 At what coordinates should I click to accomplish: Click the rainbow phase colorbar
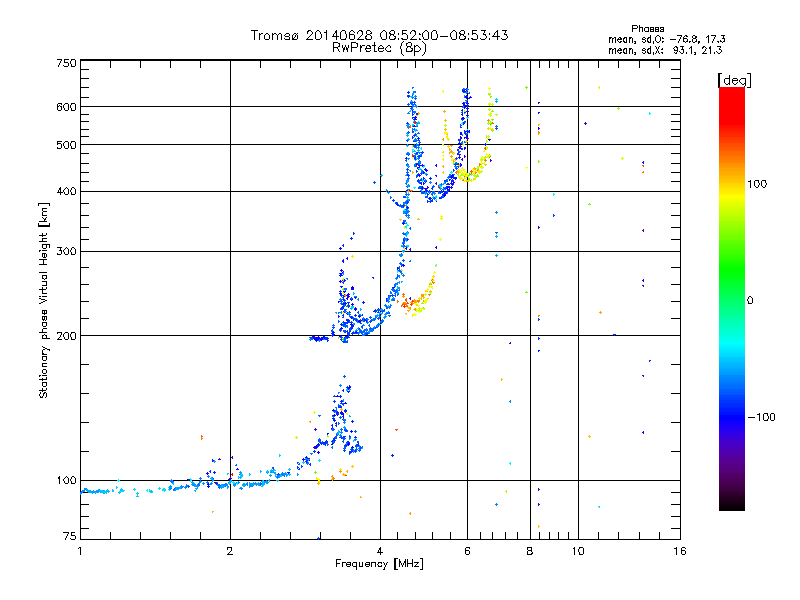pos(732,298)
